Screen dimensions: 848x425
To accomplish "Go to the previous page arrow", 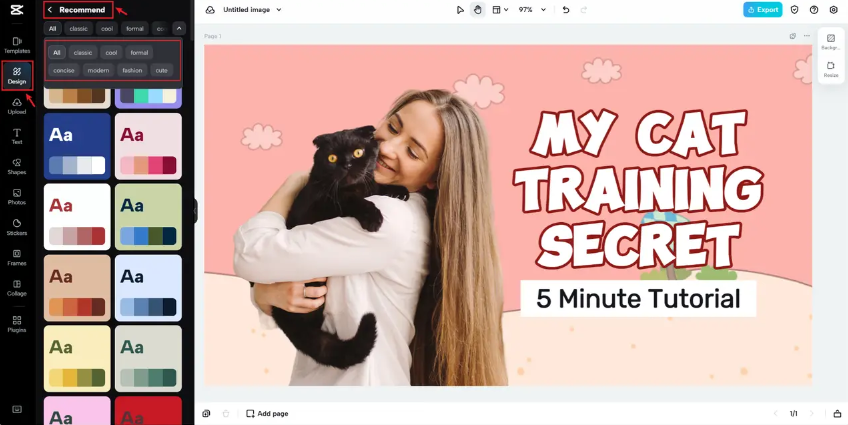I will pos(775,414).
